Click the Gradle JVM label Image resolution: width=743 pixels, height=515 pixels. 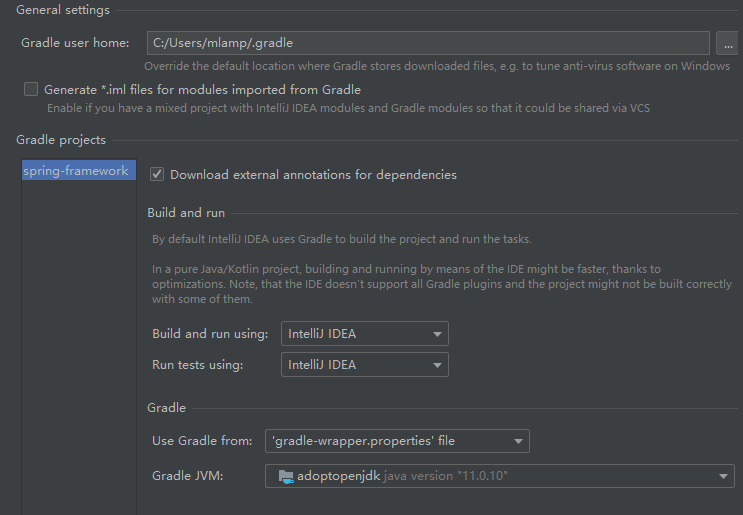coord(188,476)
